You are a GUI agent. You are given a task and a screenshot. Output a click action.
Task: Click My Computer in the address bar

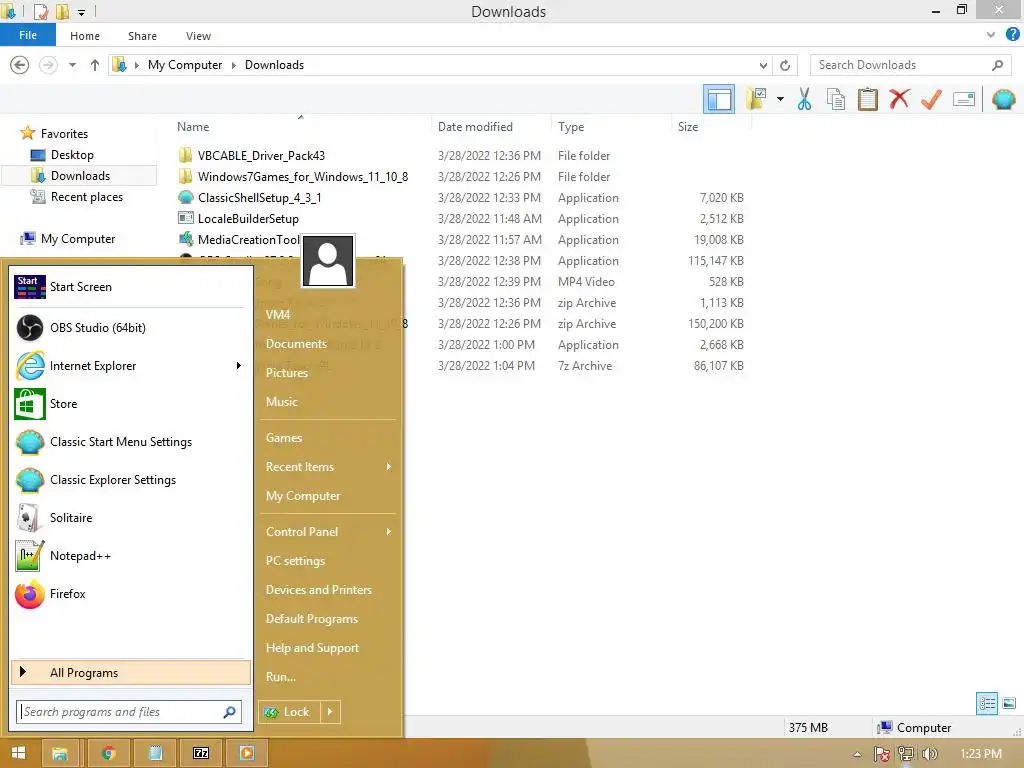185,65
